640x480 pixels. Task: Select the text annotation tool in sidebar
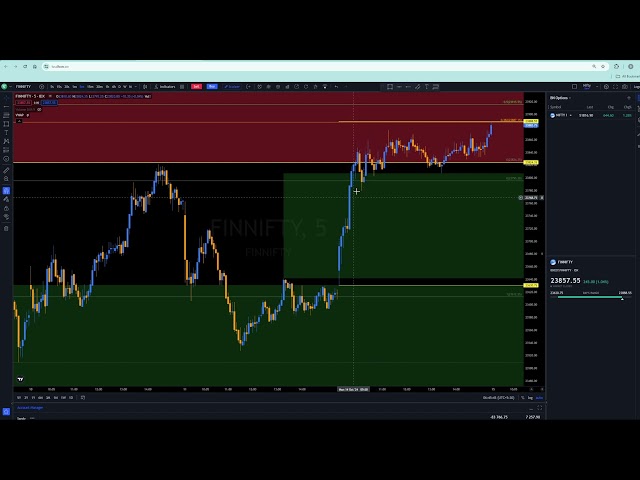click(6, 133)
